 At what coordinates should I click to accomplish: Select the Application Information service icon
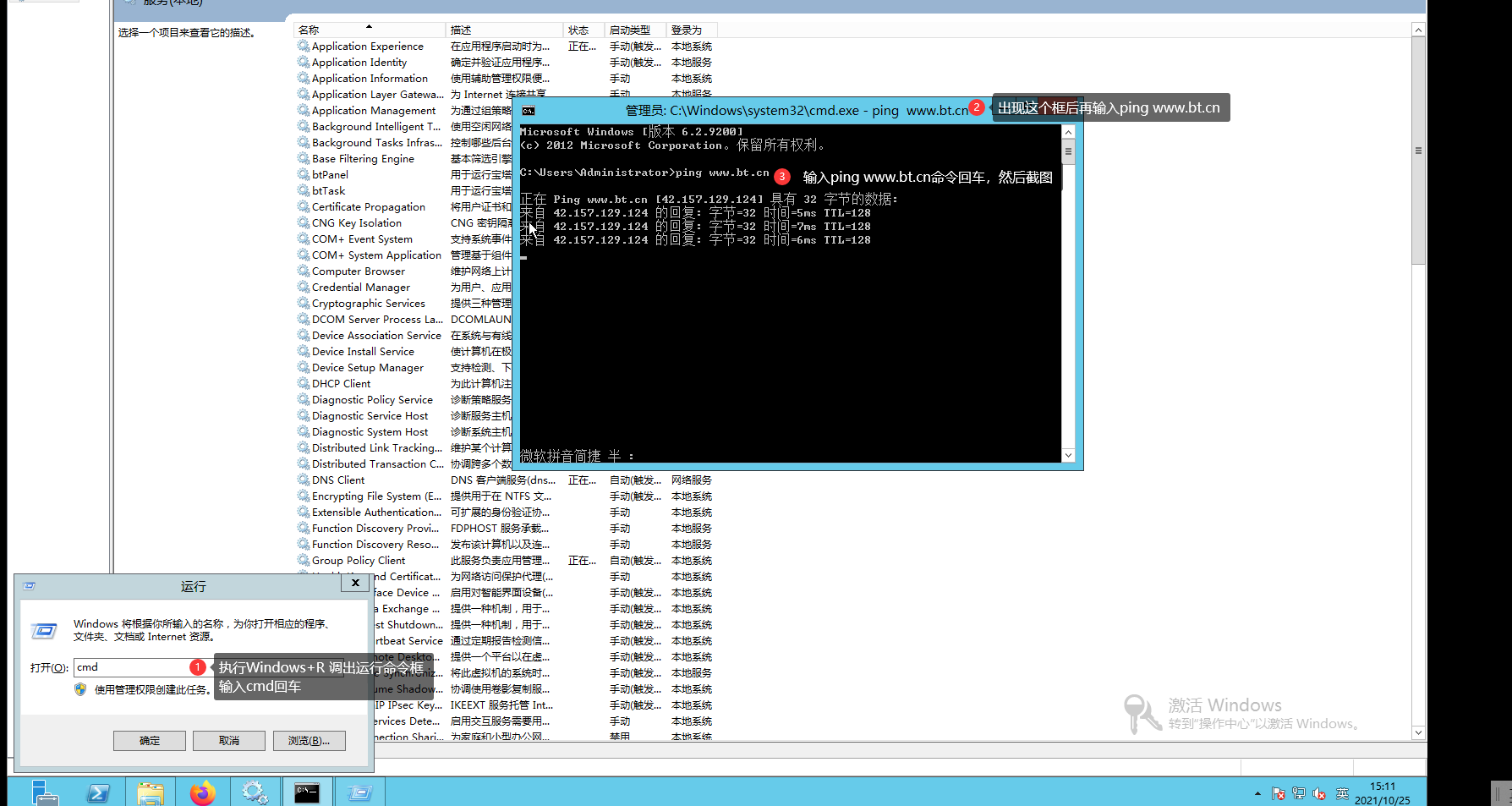[303, 78]
